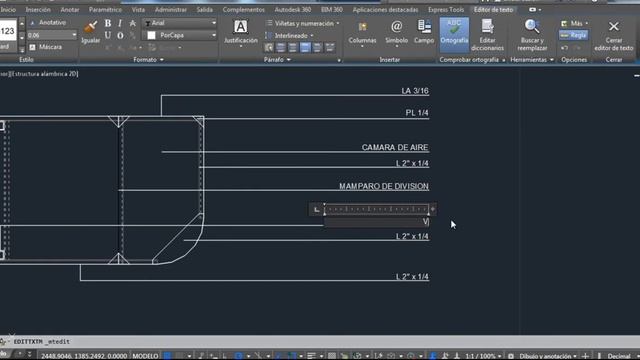Screen dimensions: 640x360
Task: Click the last paragraph alignment icon
Action: 330,48
